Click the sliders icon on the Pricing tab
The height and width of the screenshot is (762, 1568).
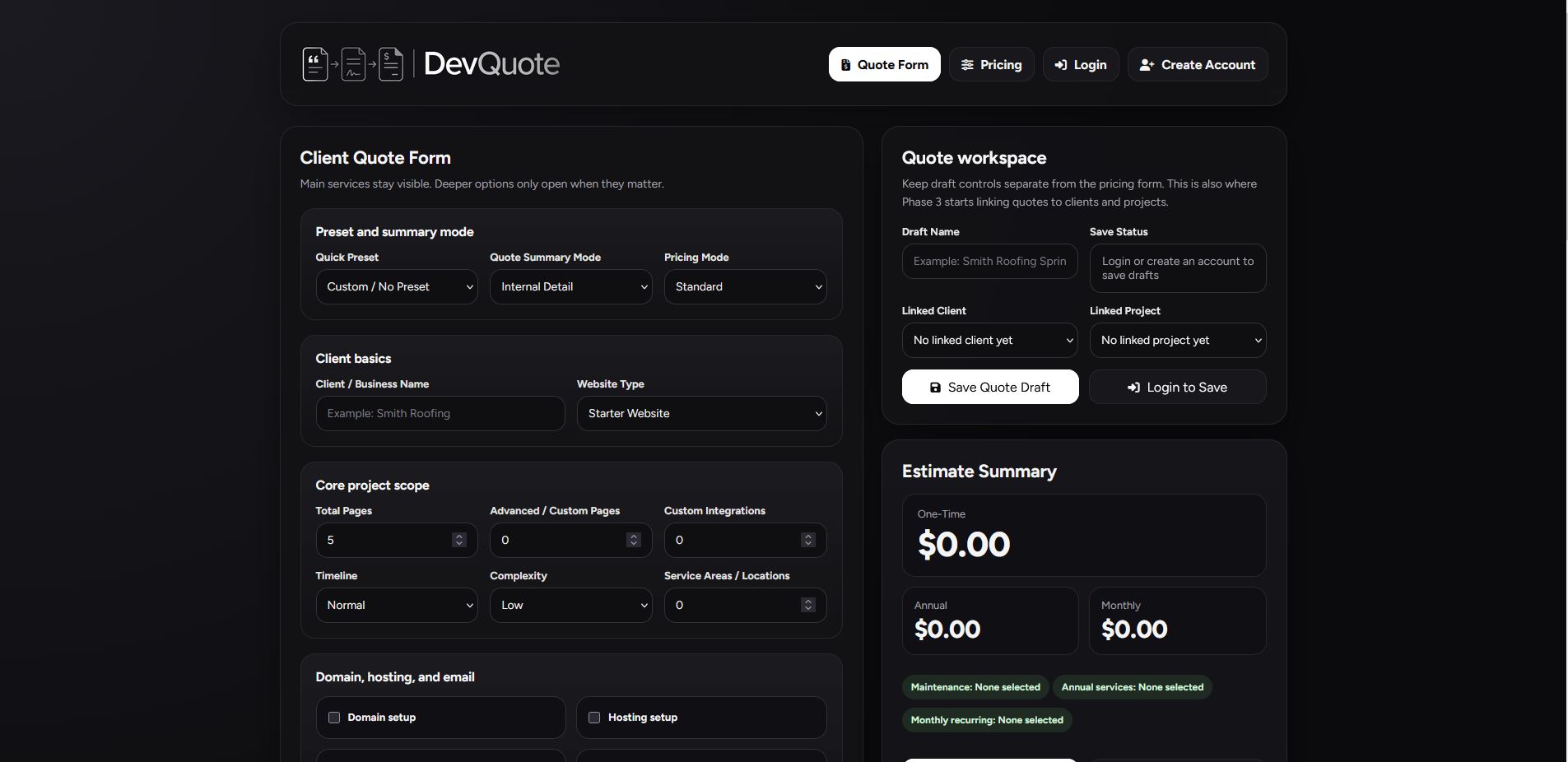pyautogui.click(x=967, y=65)
